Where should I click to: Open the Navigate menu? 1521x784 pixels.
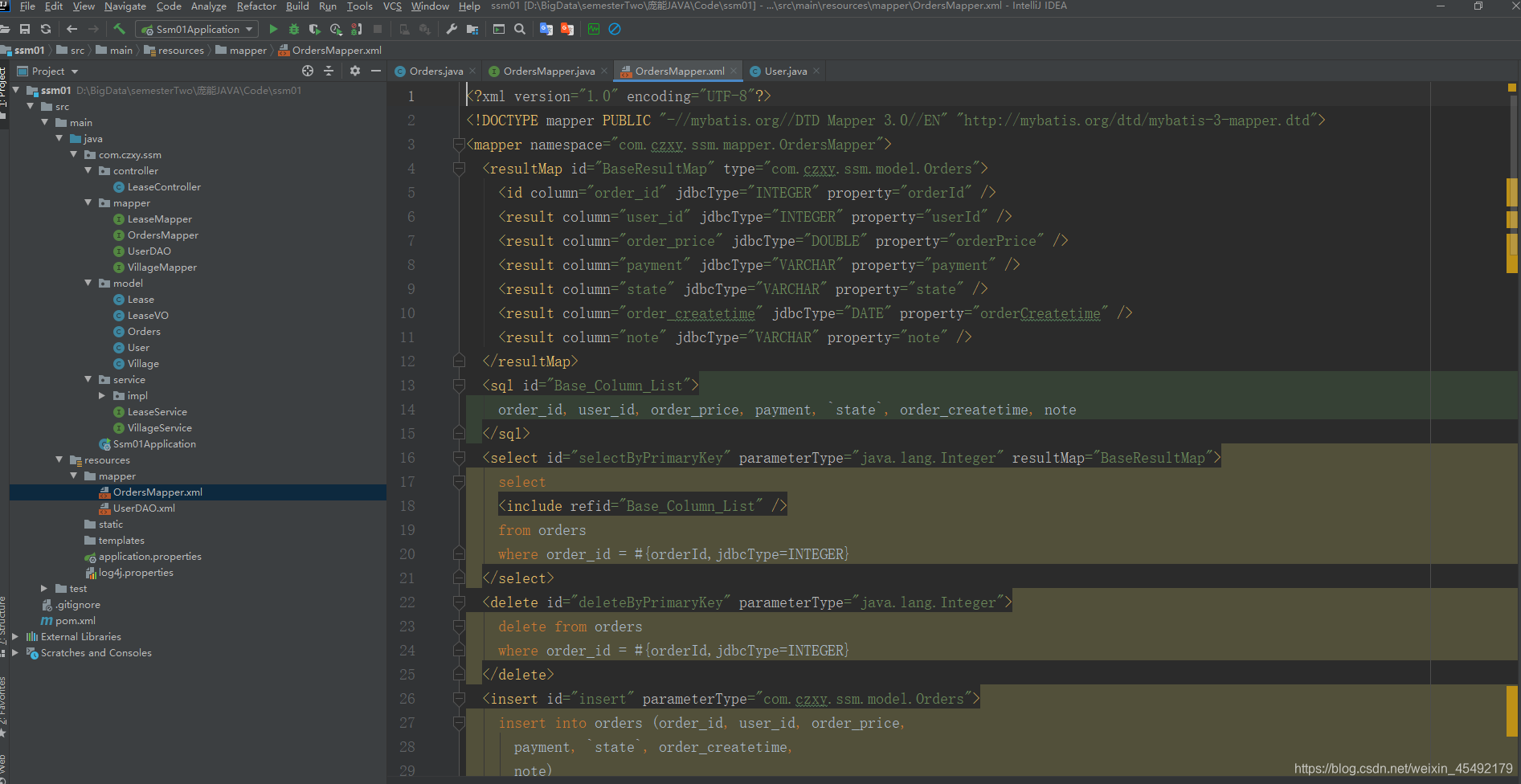pos(125,6)
